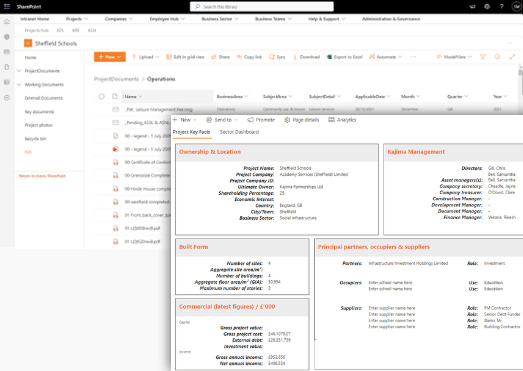Click the orange Sheffield Schools site logo

pos(28,43)
